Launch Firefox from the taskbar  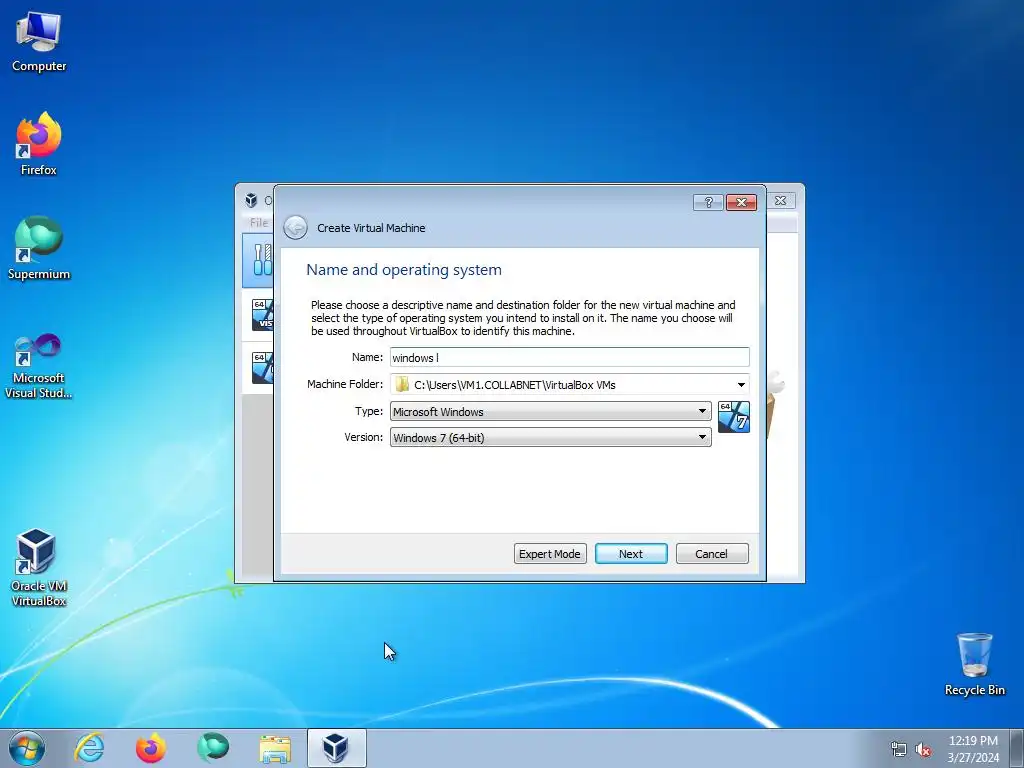(151, 748)
